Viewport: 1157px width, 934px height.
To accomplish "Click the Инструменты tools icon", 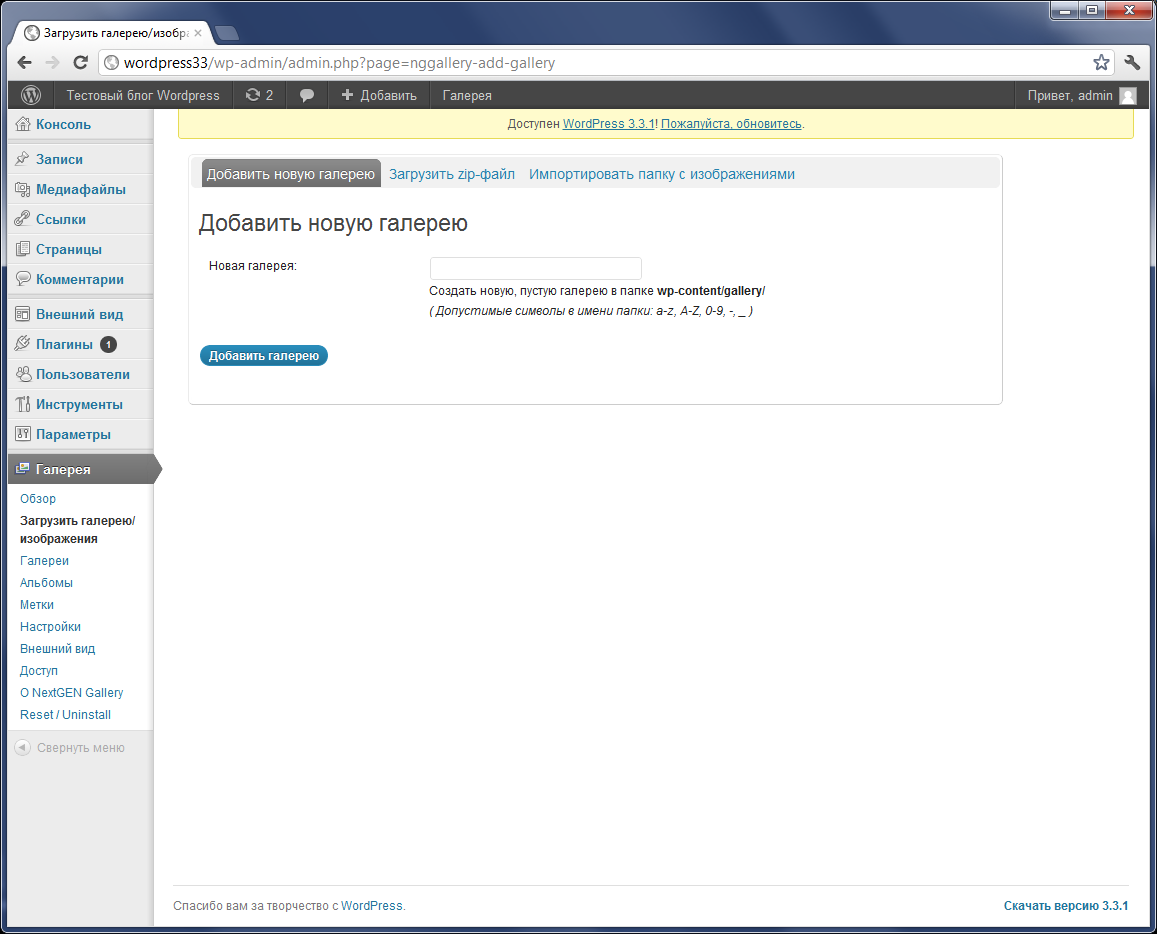I will tap(23, 404).
